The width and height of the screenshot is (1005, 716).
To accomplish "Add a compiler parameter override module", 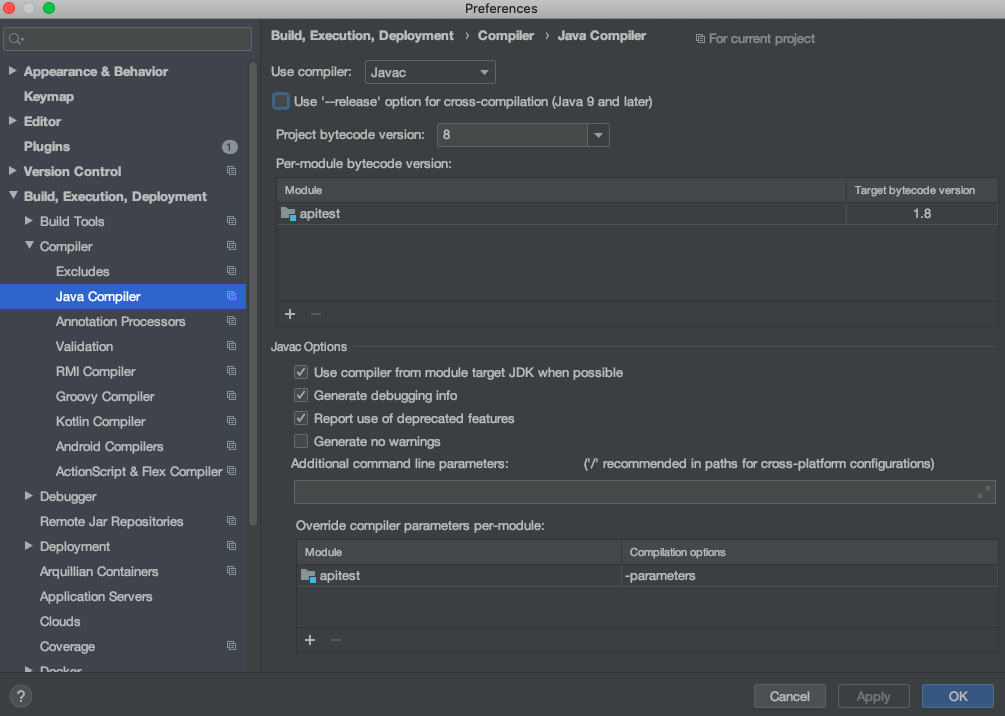I will coord(310,640).
